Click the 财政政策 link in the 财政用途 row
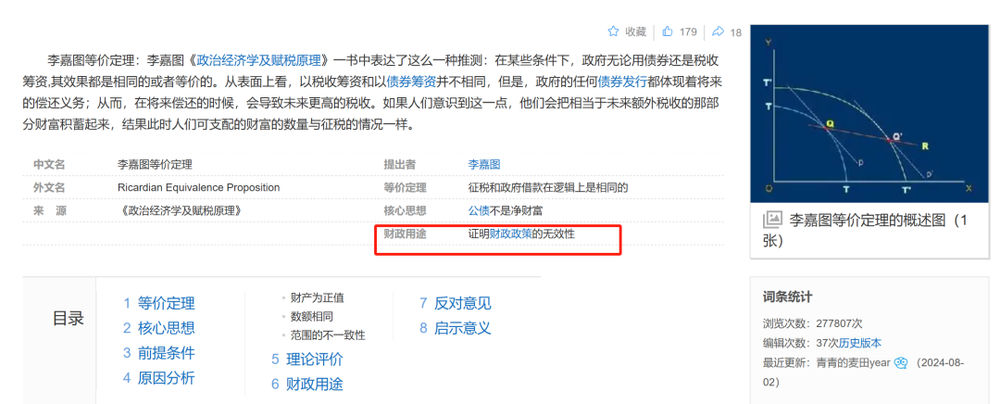This screenshot has width=1000, height=404. [510, 234]
